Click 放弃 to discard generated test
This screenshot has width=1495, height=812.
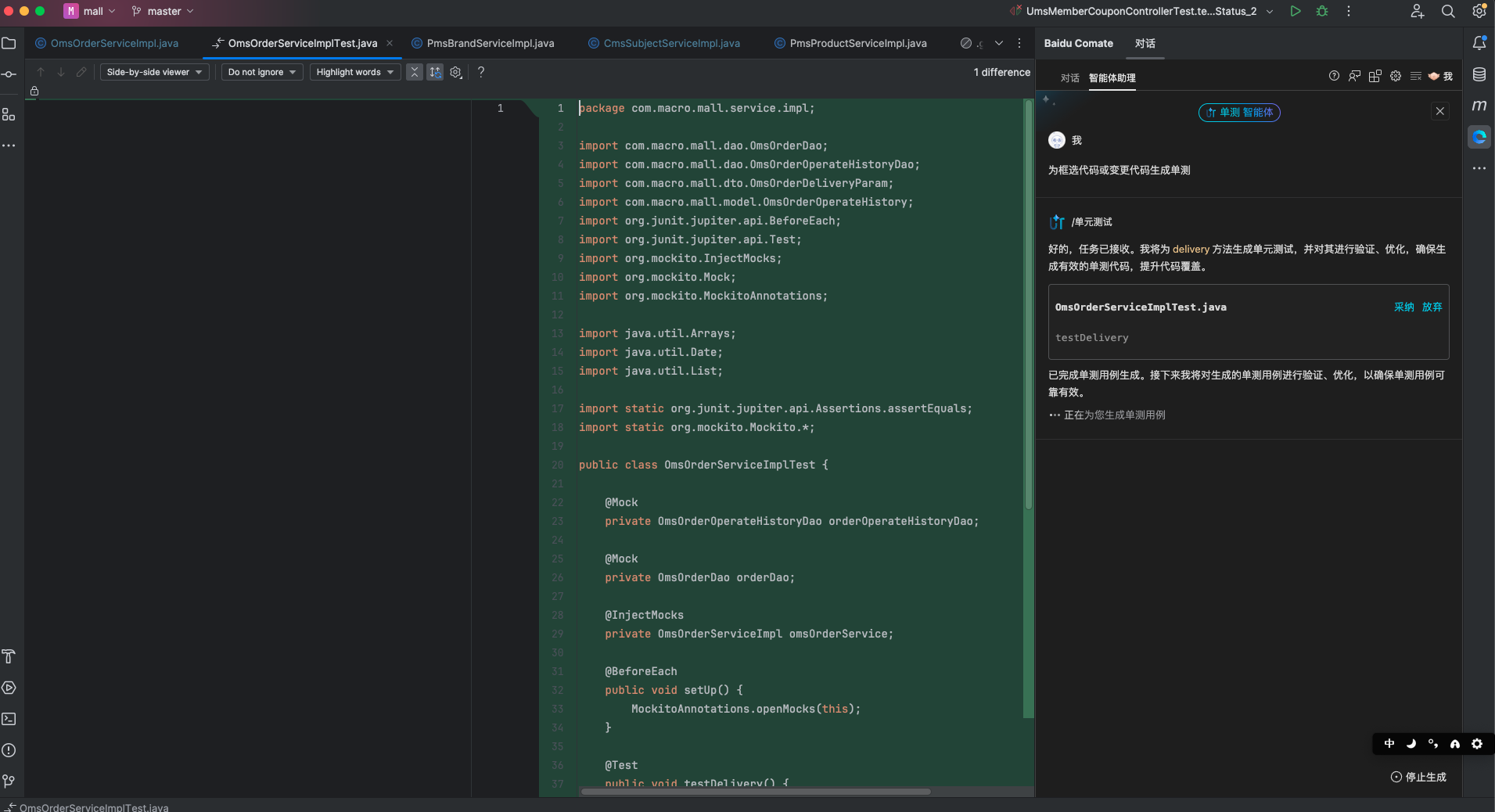(x=1432, y=307)
